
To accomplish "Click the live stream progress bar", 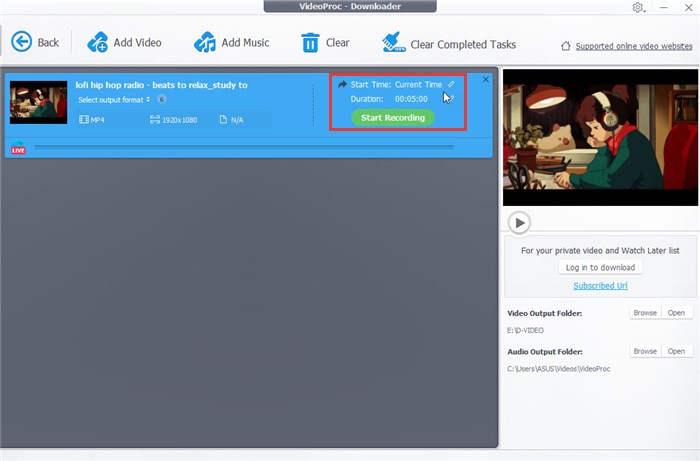I will [x=244, y=146].
